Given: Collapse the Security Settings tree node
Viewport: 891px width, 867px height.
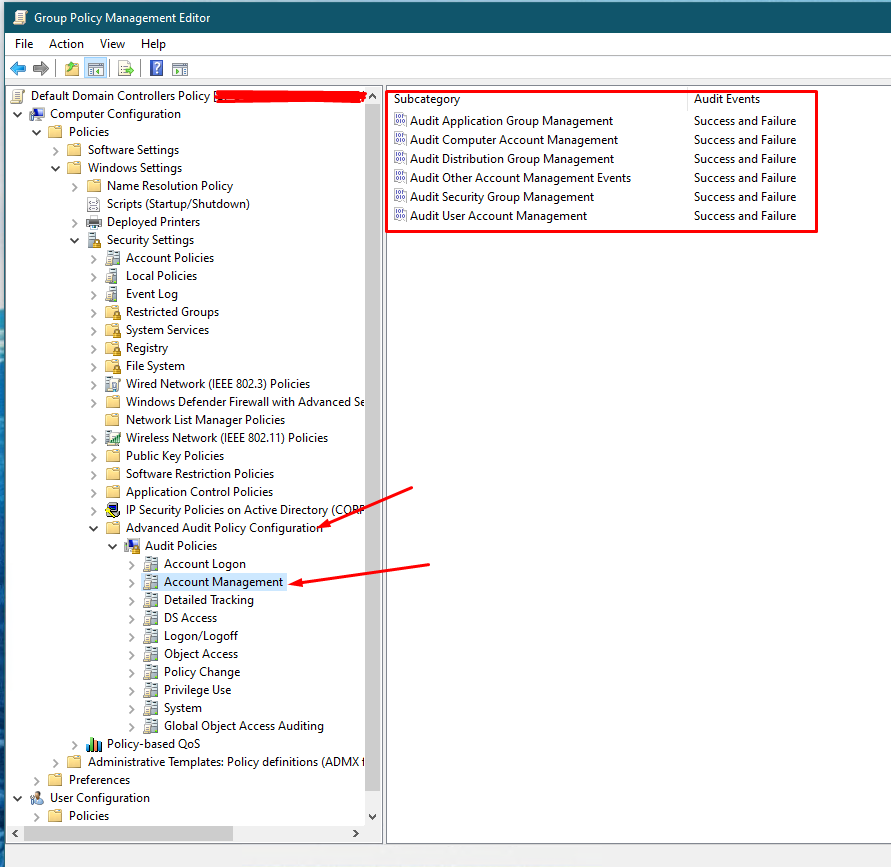Looking at the screenshot, I should click(x=75, y=240).
